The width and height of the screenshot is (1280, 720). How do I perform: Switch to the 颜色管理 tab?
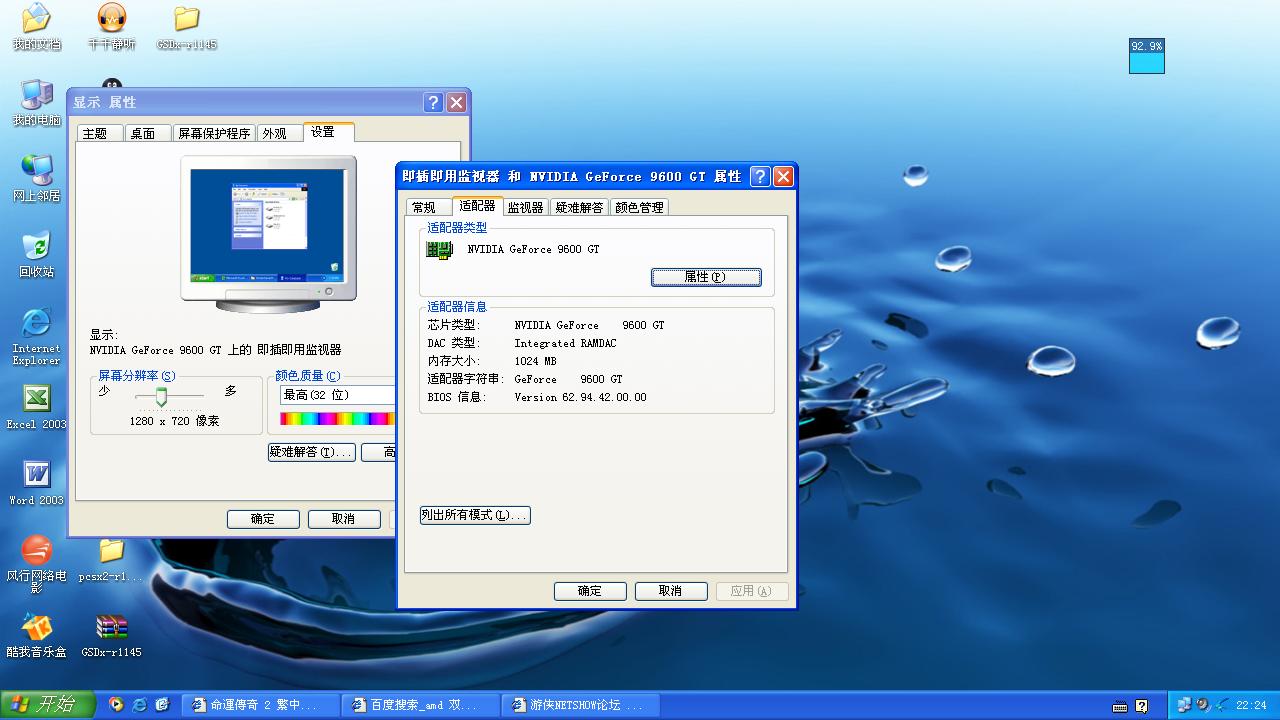(639, 207)
